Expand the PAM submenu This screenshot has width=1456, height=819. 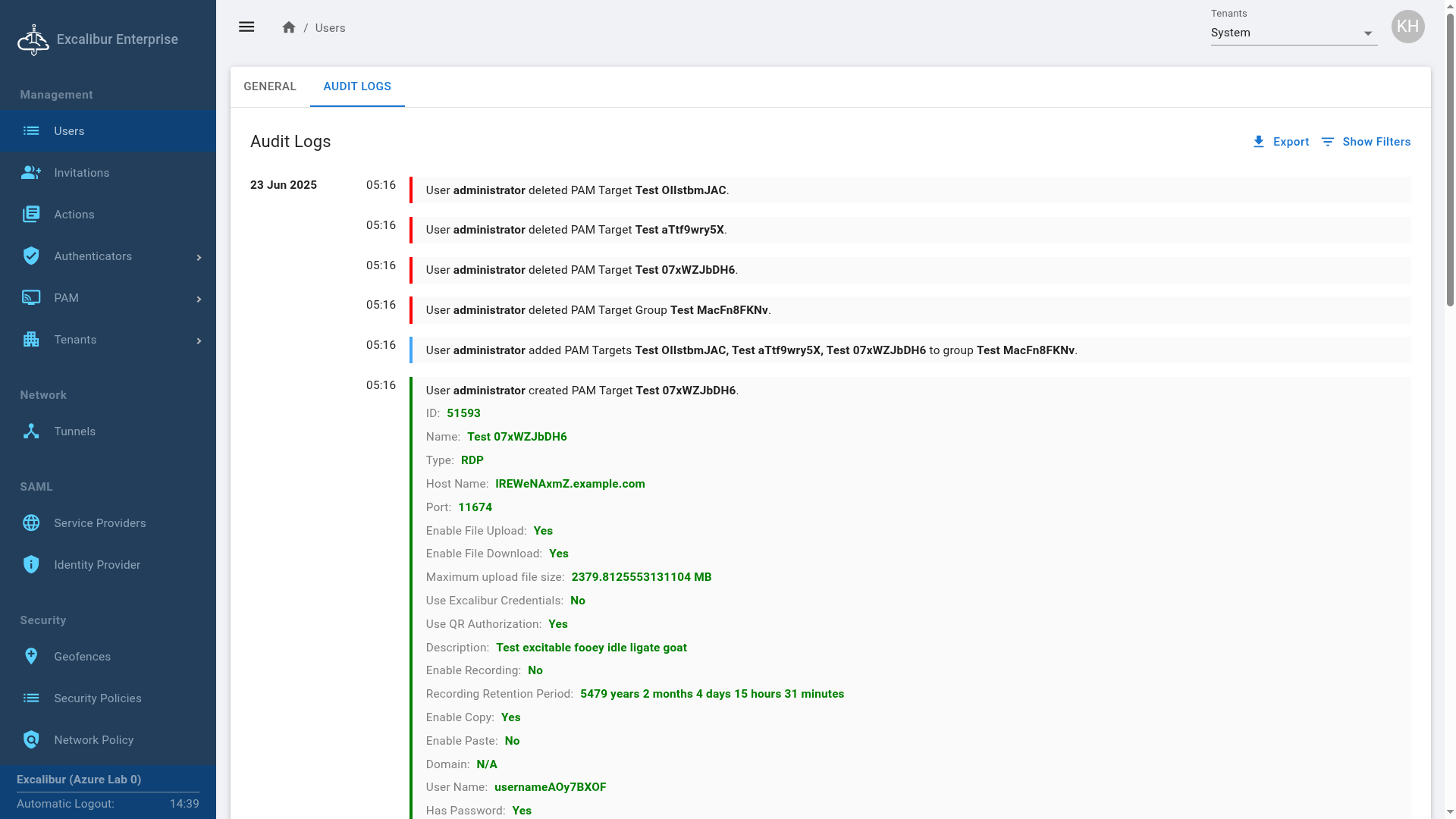tap(199, 299)
